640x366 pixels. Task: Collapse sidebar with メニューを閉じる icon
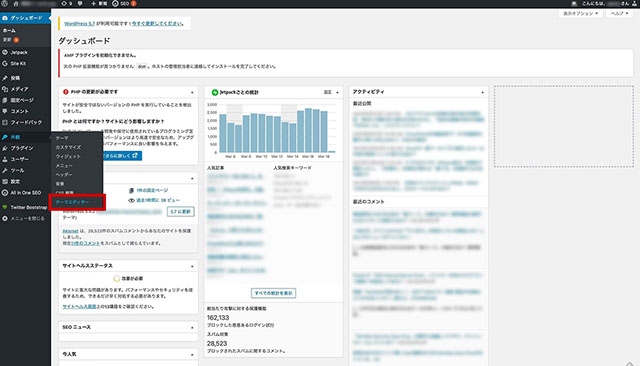pos(5,218)
